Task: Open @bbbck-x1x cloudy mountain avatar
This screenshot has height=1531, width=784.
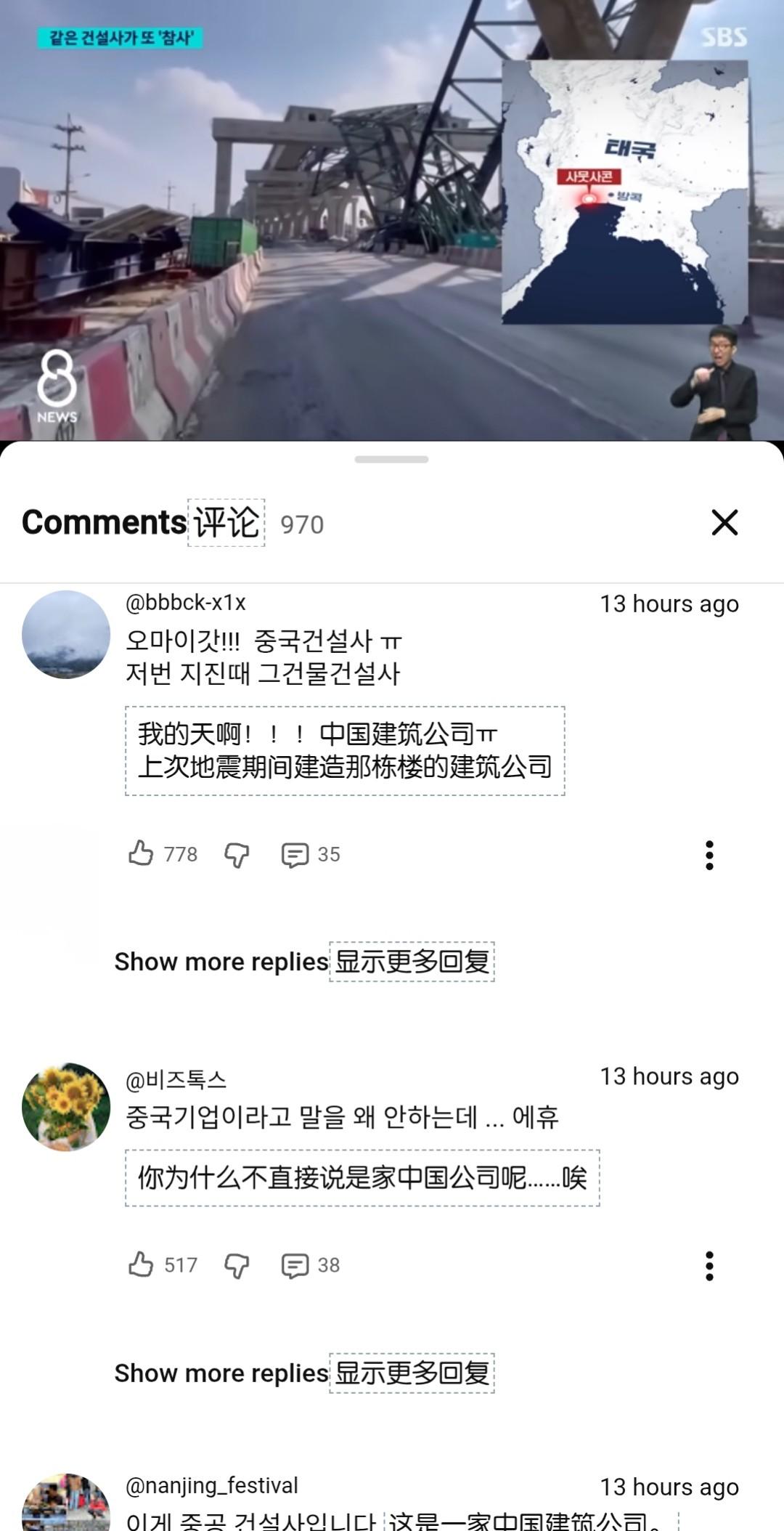Action: point(66,635)
